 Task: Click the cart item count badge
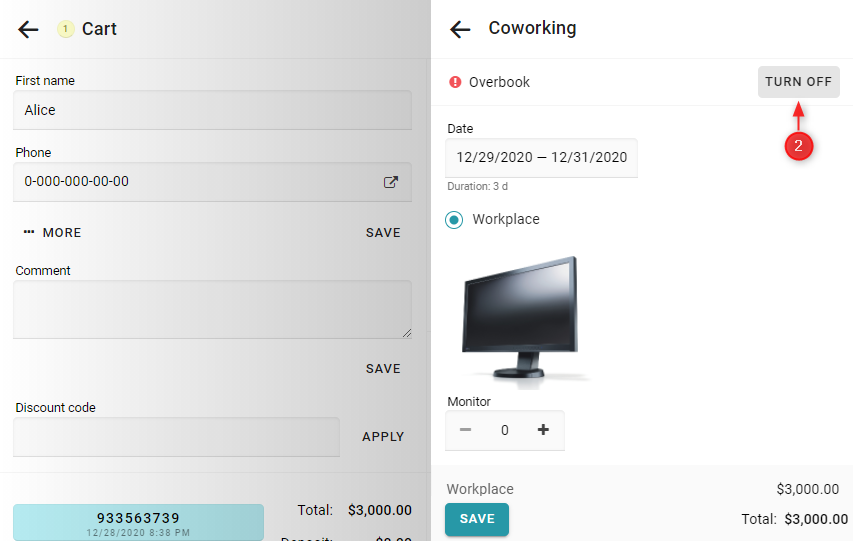pos(66,29)
